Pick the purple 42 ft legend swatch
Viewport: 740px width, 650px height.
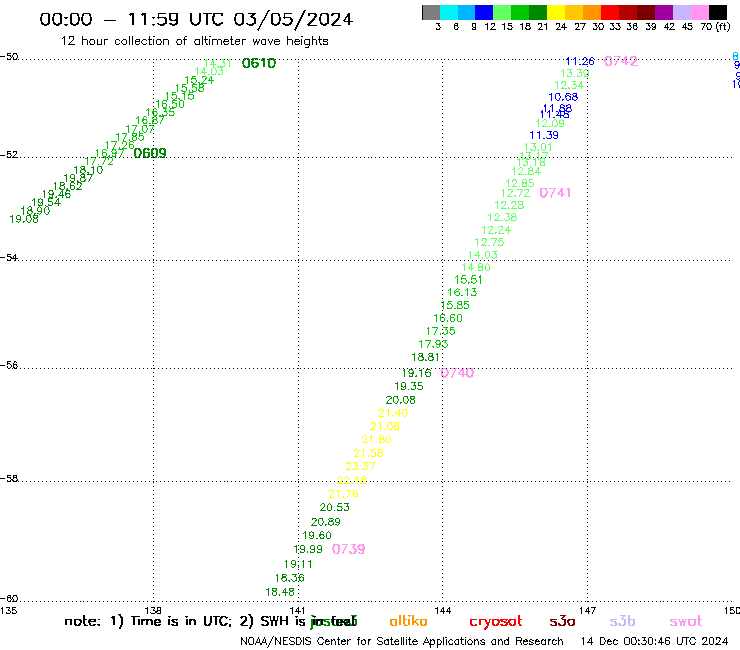point(664,12)
